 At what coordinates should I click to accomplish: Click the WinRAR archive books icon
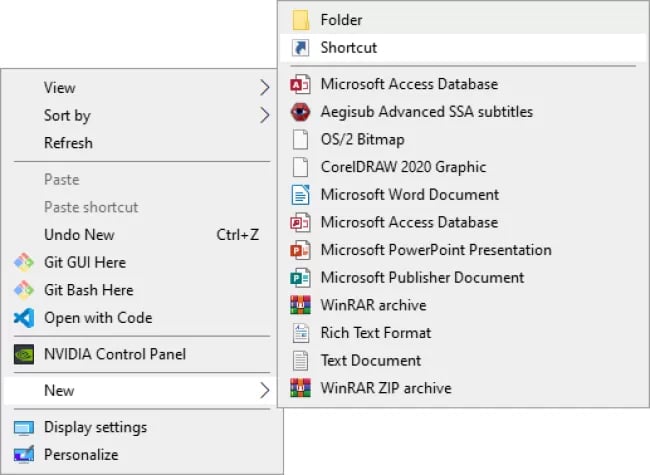(301, 305)
